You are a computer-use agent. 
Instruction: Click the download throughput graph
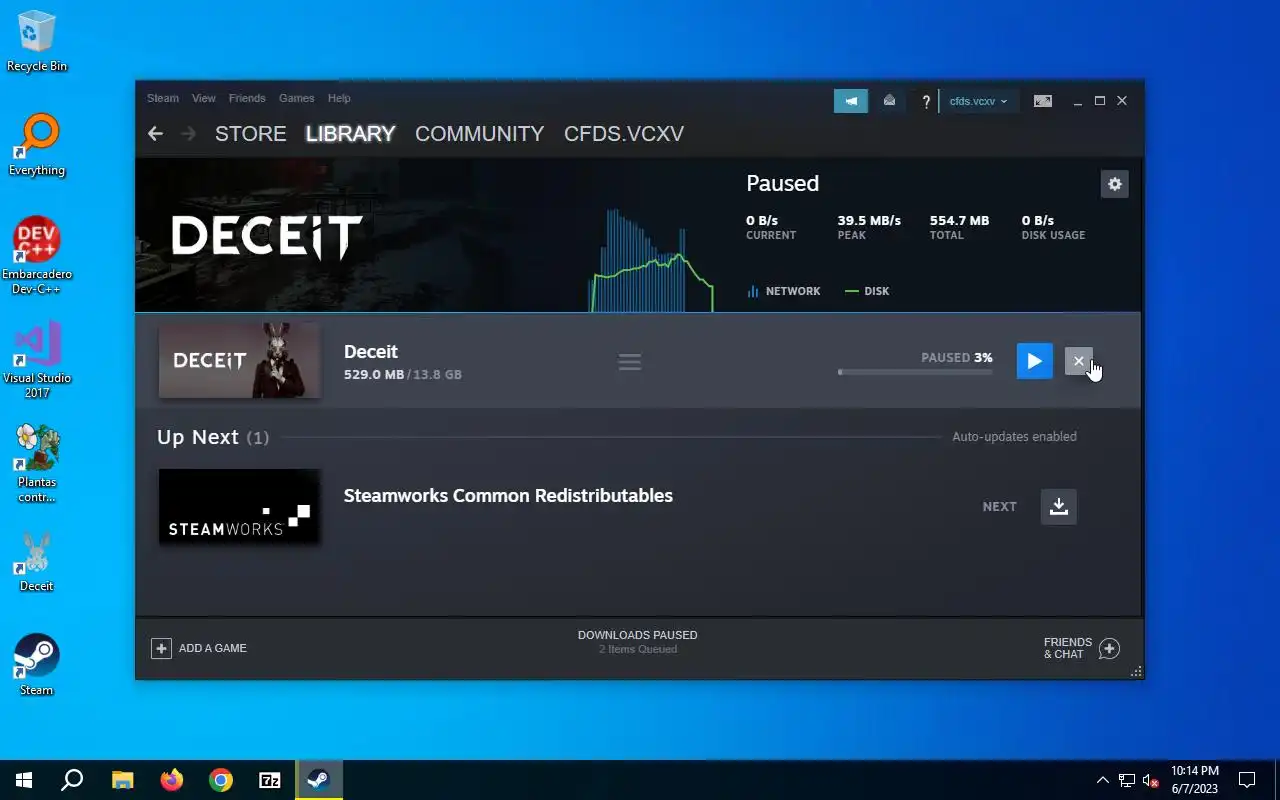click(651, 261)
